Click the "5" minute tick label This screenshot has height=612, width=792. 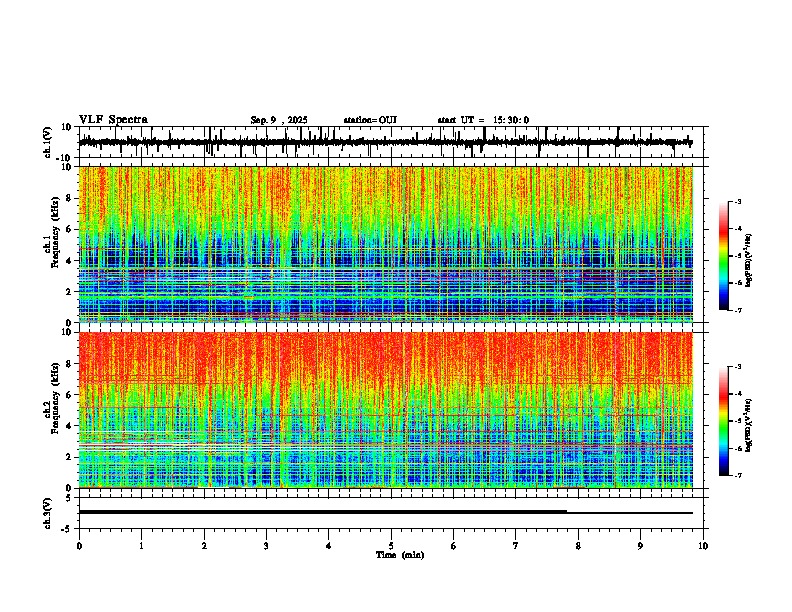pos(391,546)
